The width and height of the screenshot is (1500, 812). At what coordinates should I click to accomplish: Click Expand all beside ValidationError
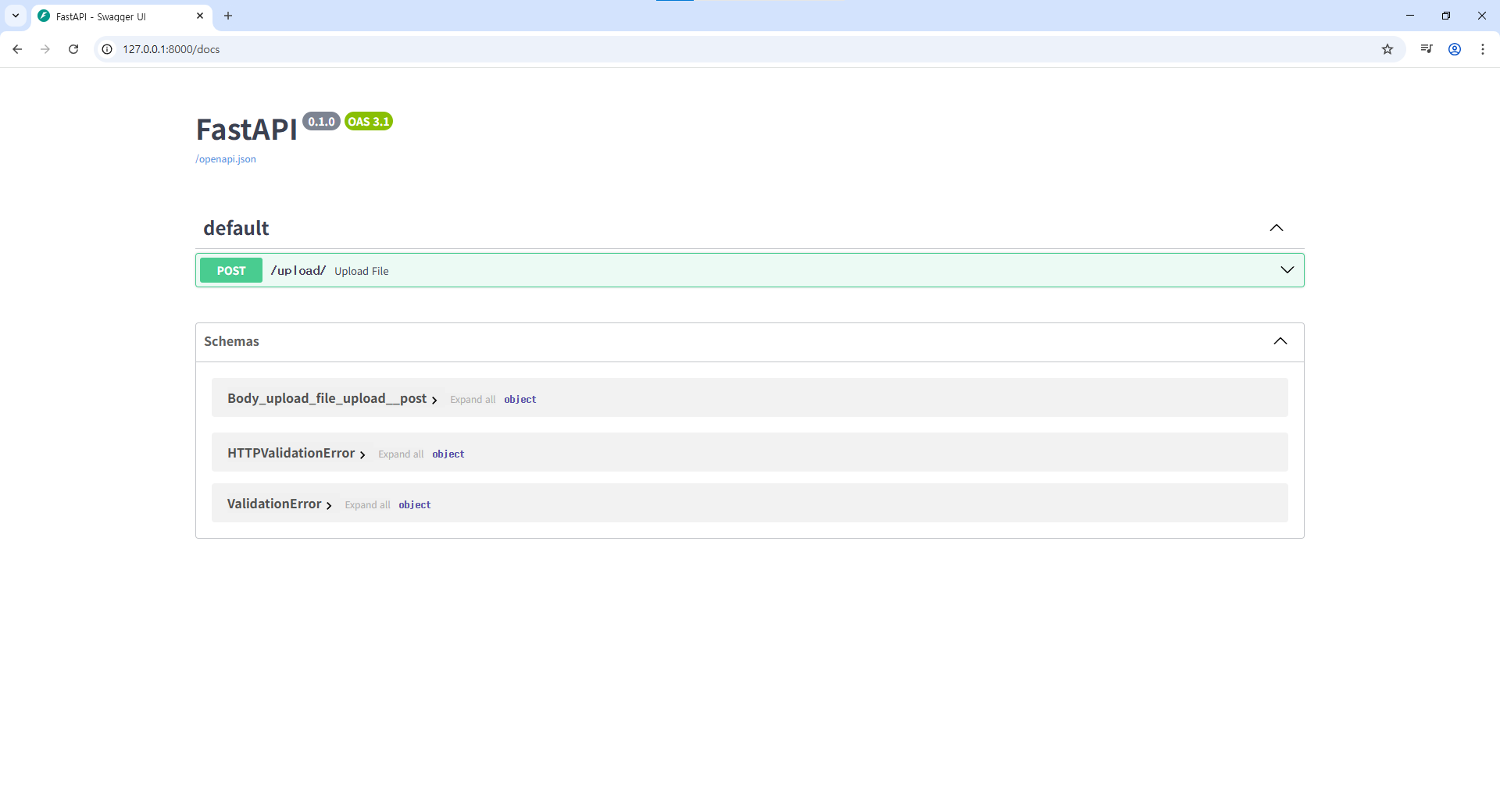click(x=367, y=505)
